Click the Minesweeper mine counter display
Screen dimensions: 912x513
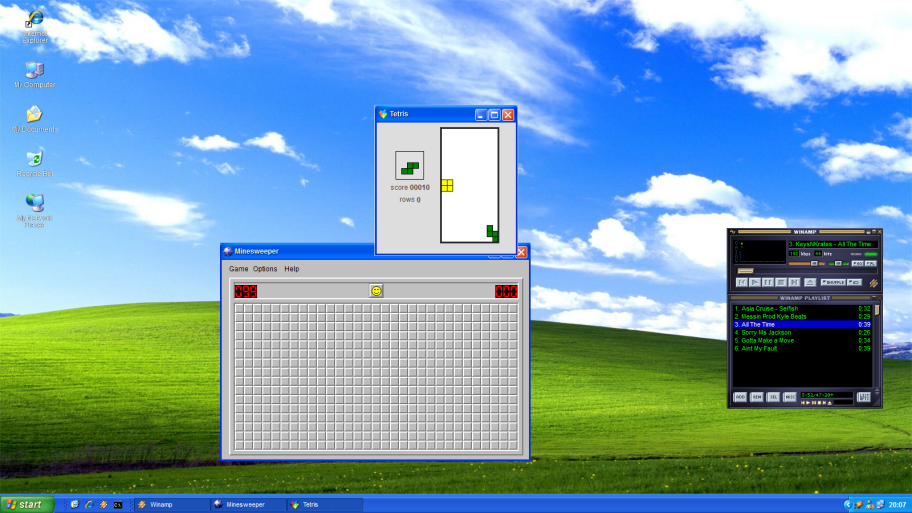[x=245, y=291]
